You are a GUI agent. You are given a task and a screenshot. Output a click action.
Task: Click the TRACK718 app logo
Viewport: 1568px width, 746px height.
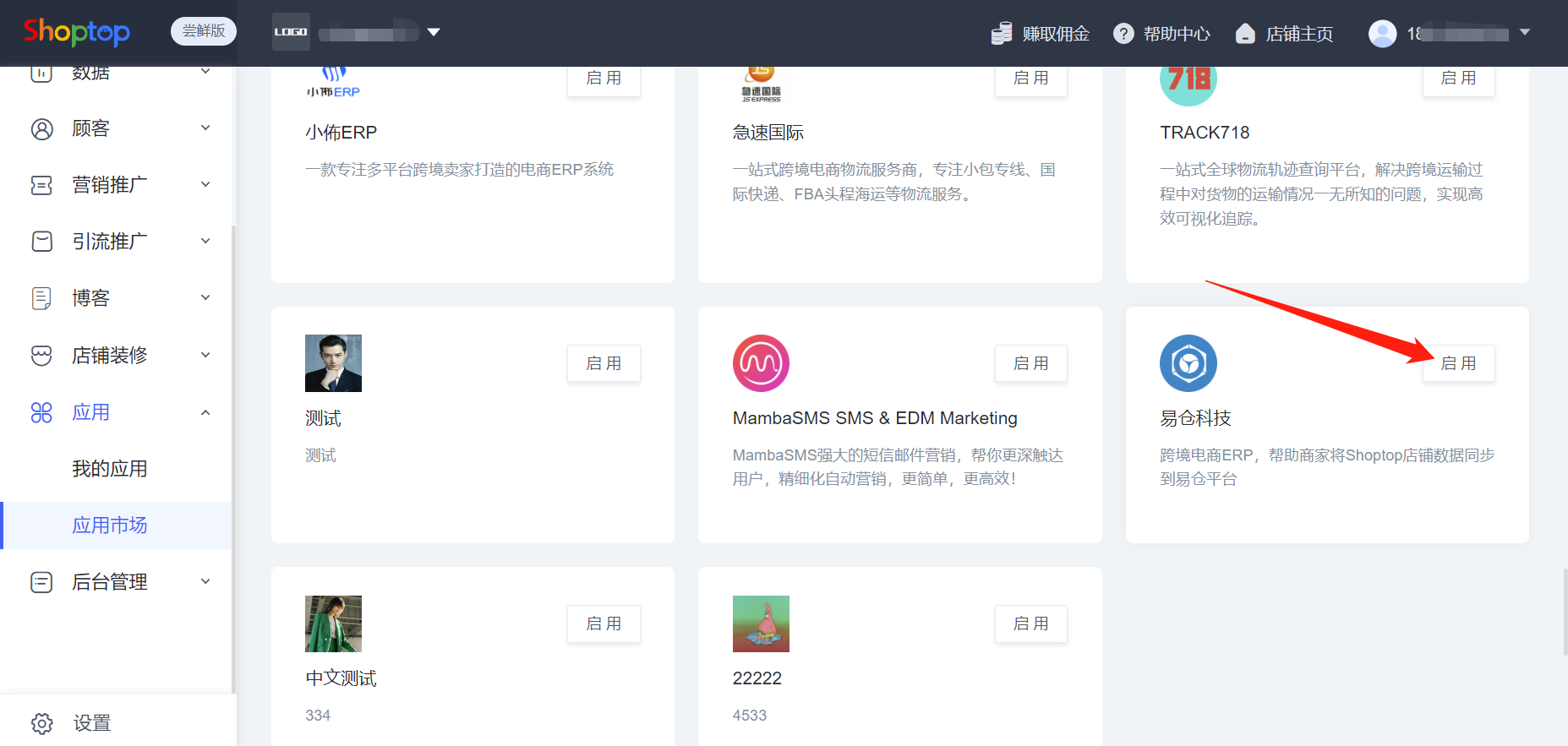(1188, 86)
